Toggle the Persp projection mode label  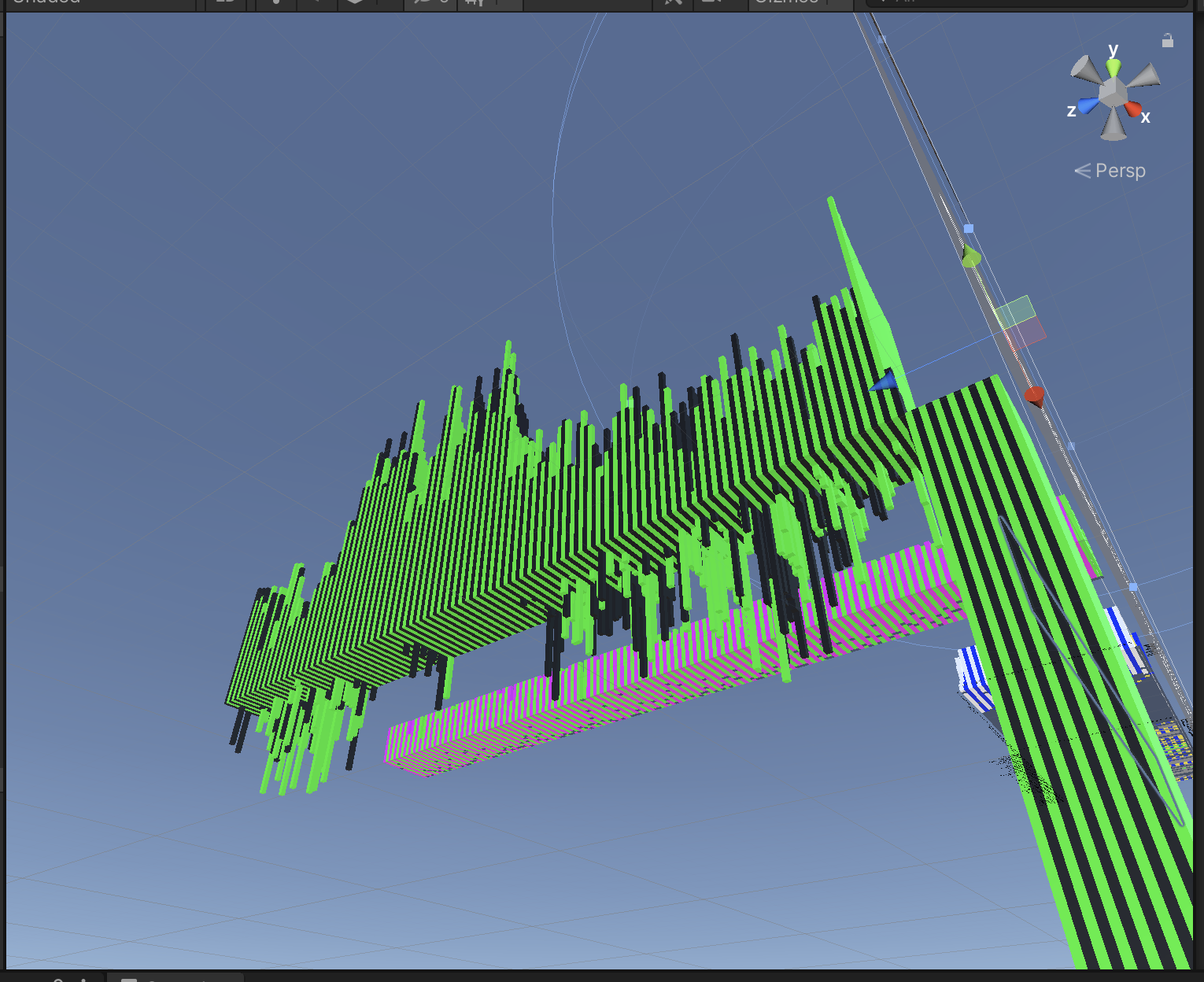[x=1110, y=171]
